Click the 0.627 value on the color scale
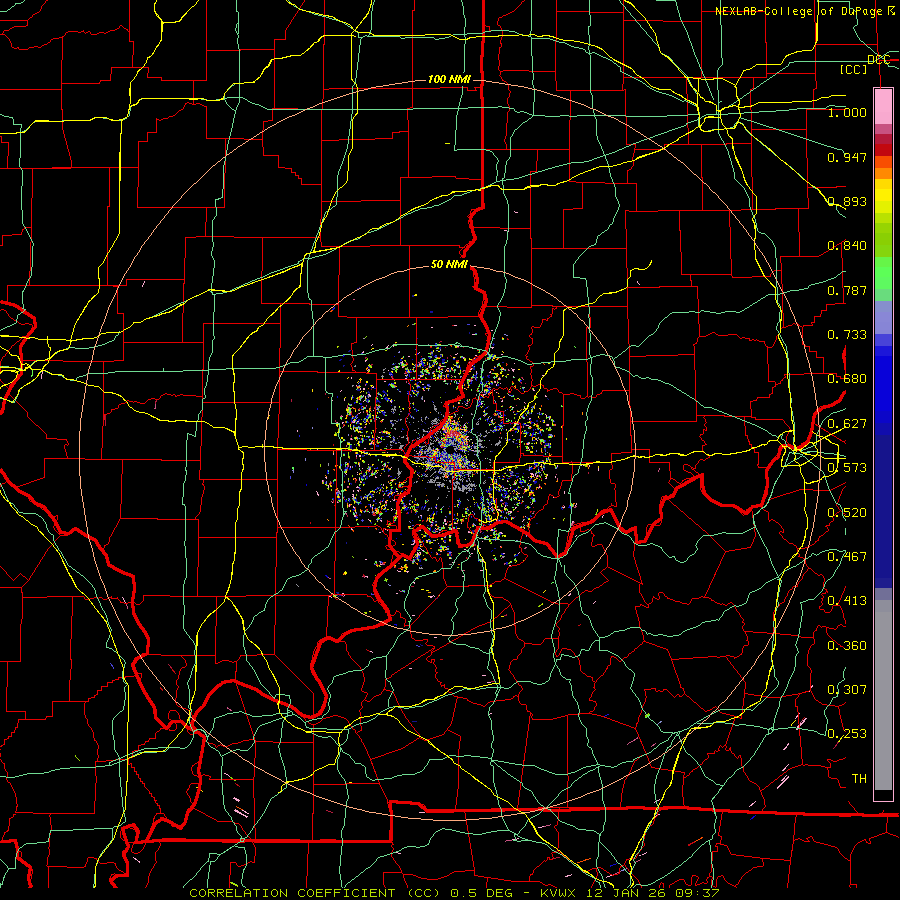 tap(847, 424)
